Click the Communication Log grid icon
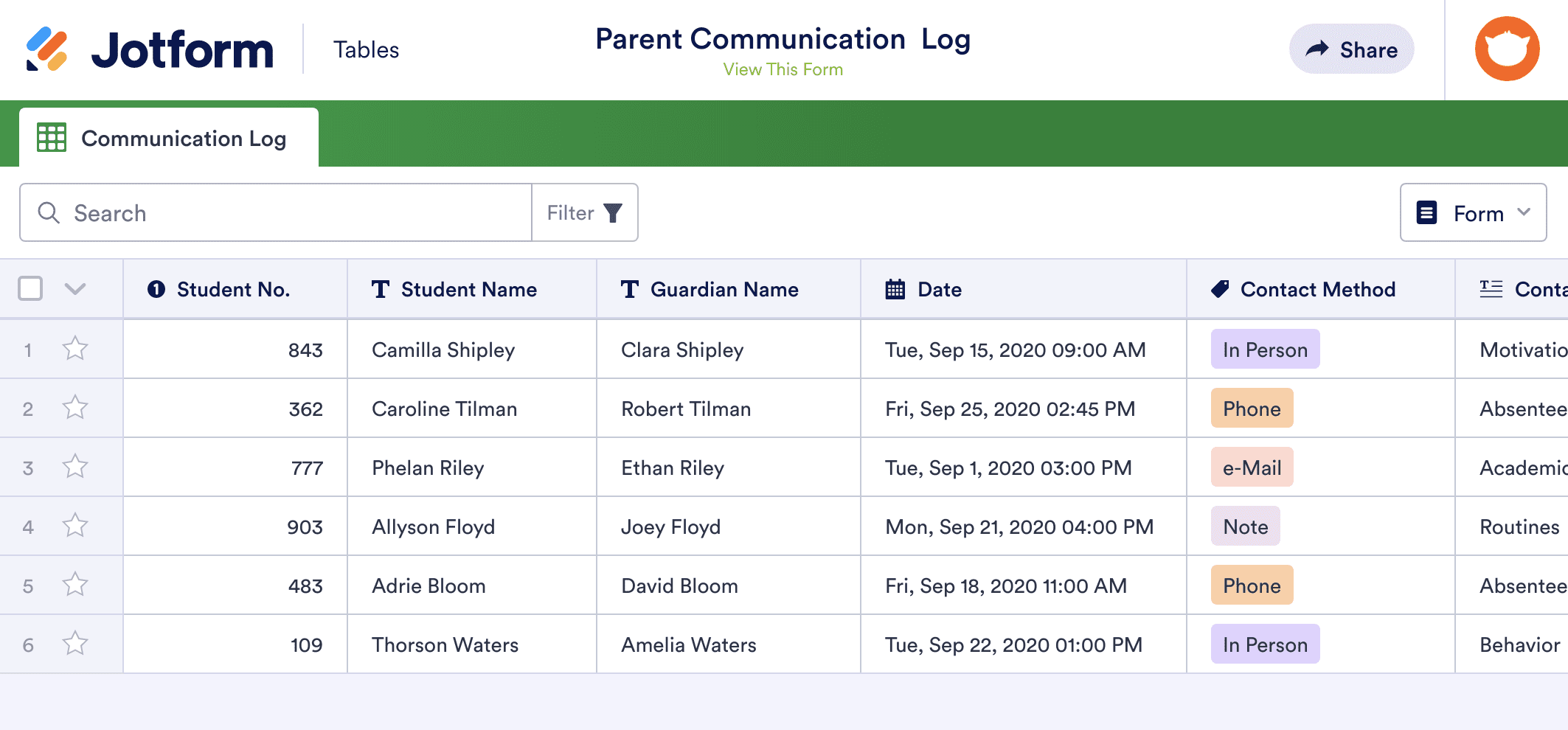This screenshot has height=730, width=1568. click(52, 138)
